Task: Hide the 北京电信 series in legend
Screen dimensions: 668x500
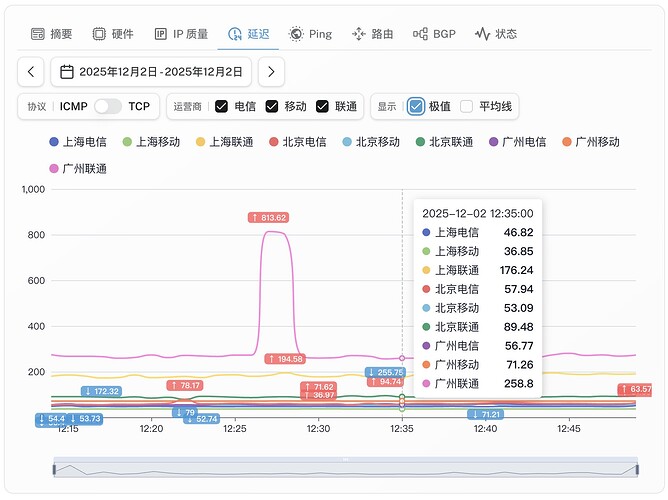Action: (298, 142)
